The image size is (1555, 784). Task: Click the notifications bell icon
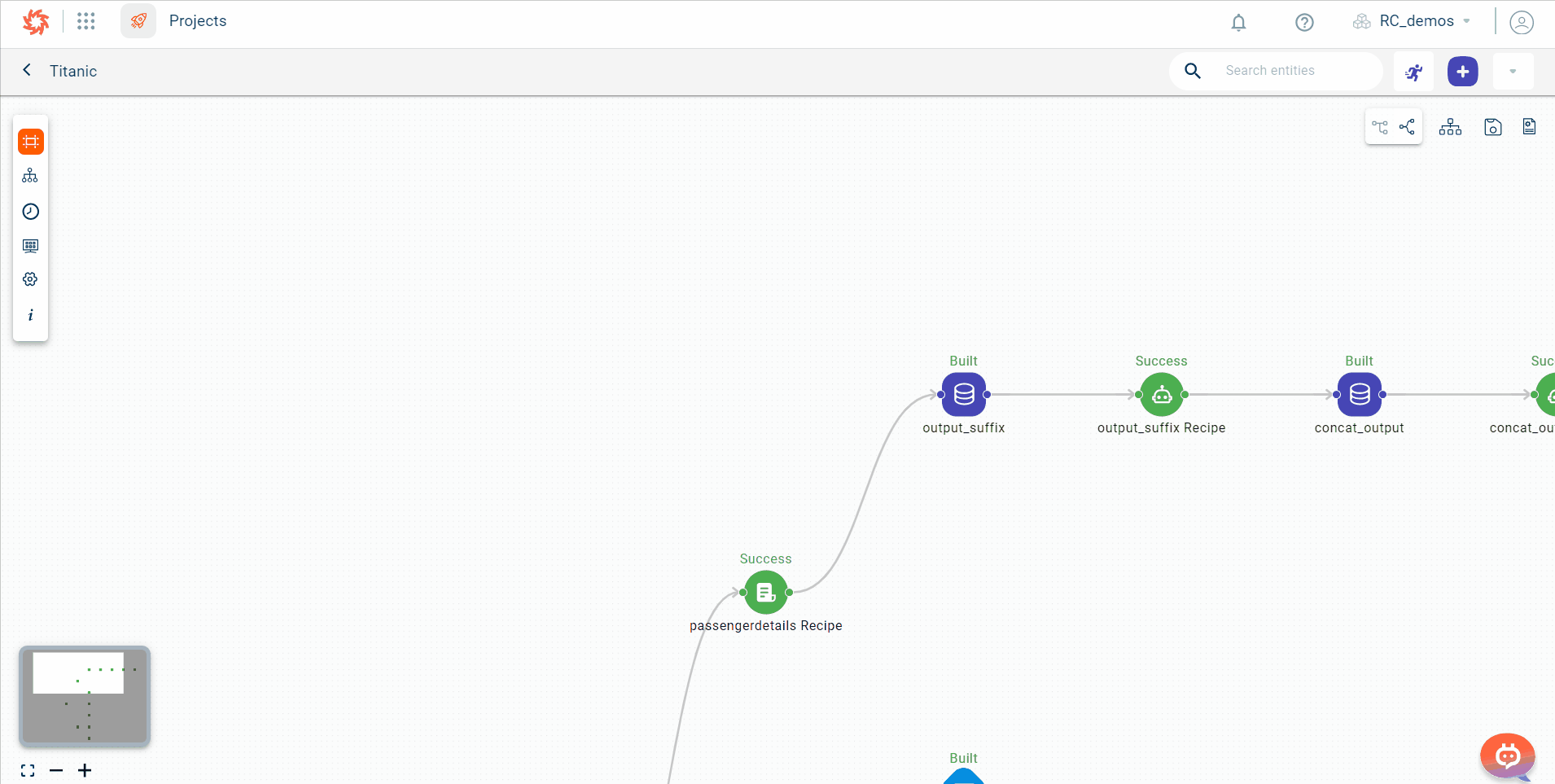click(x=1238, y=22)
